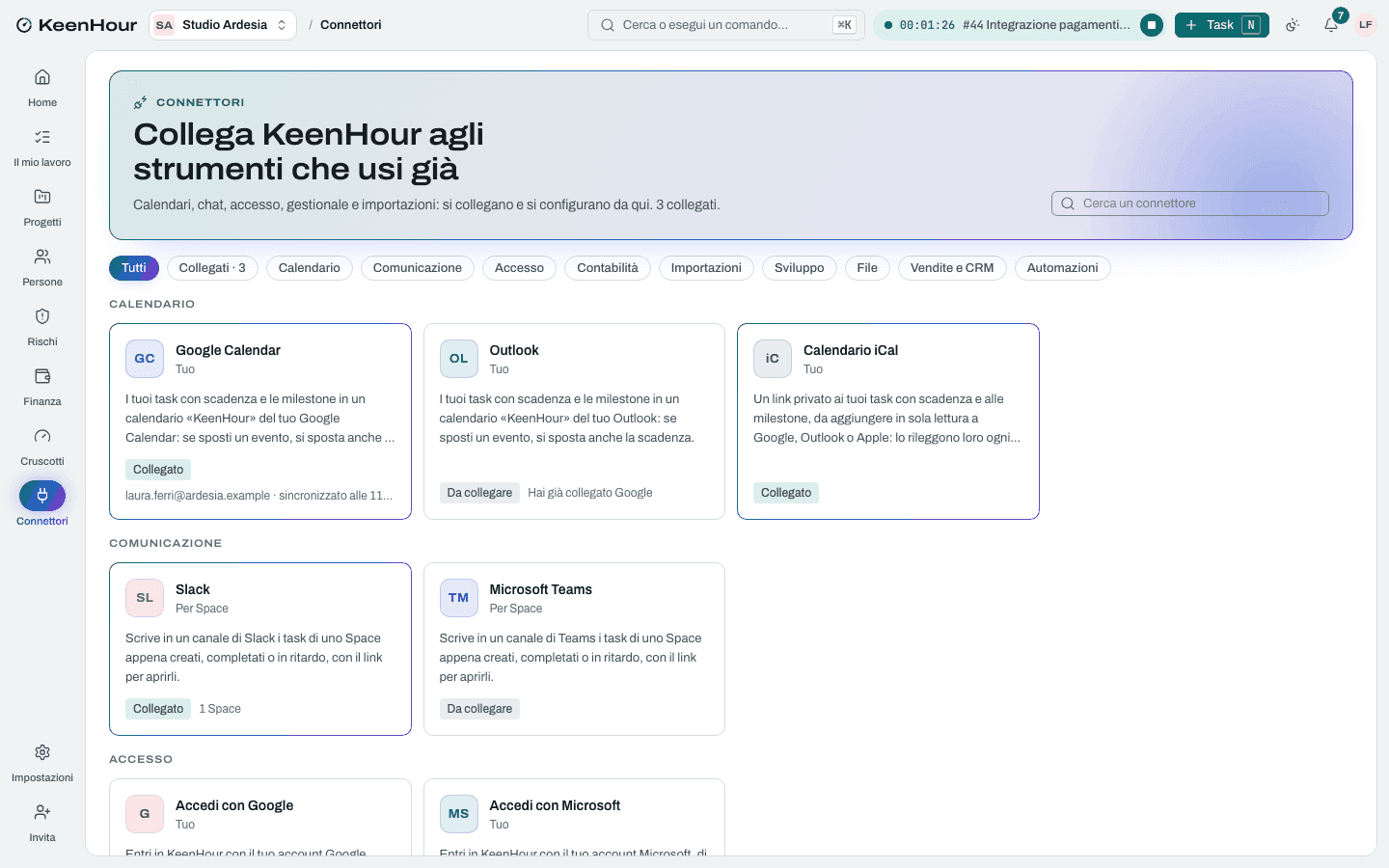Click the LF user avatar
Viewport: 1389px width, 868px height.
tap(1365, 25)
